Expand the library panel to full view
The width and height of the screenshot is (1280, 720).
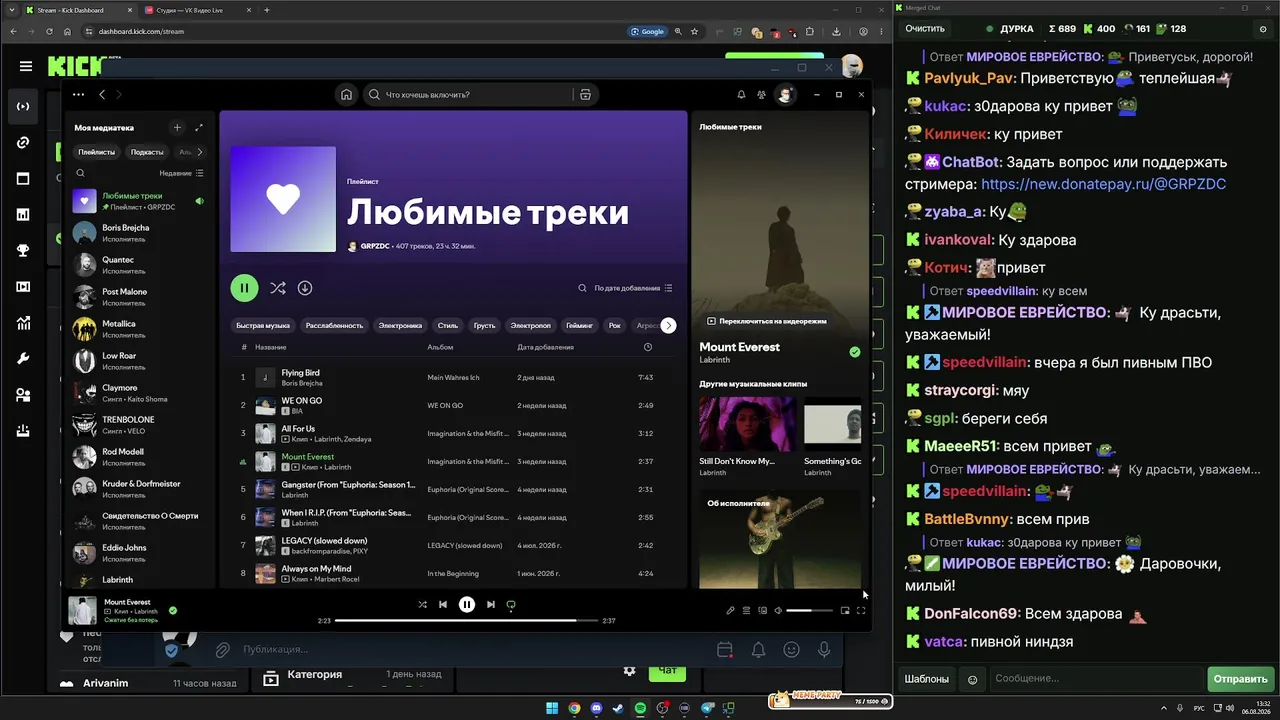[199, 128]
